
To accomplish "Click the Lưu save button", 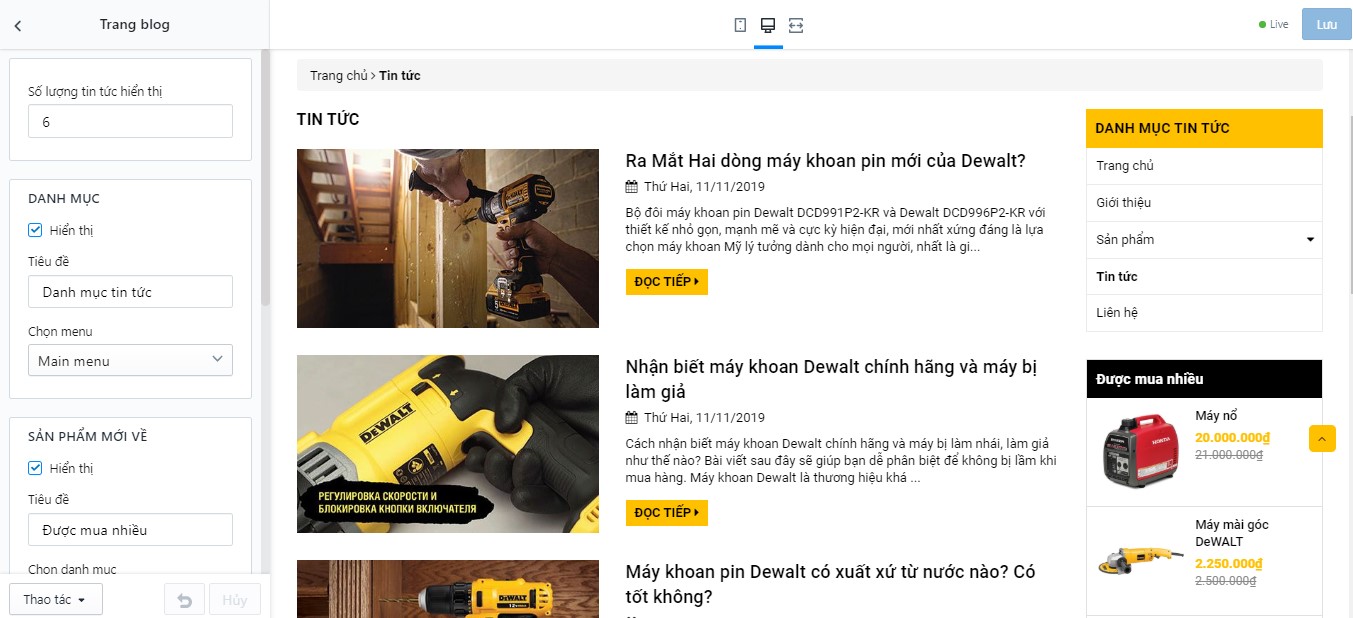I will pyautogui.click(x=1327, y=25).
